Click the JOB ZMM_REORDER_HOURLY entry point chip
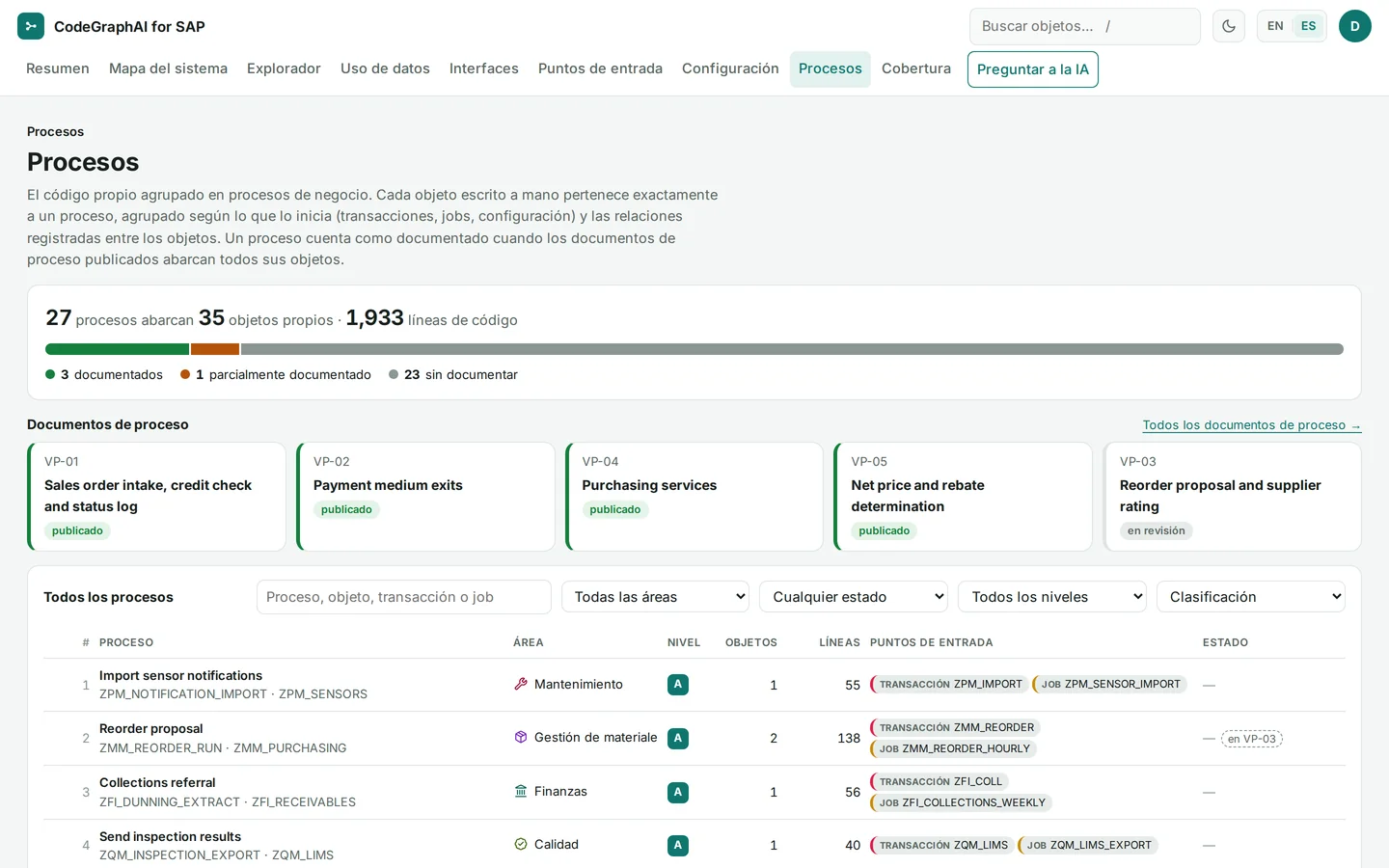The image size is (1389, 868). pyautogui.click(x=954, y=748)
